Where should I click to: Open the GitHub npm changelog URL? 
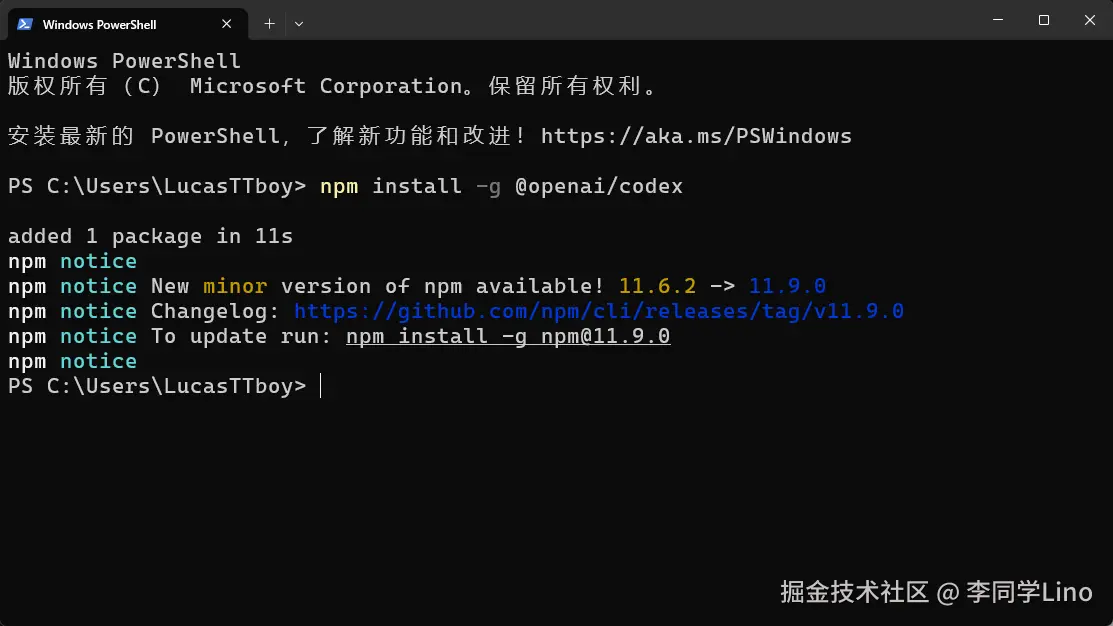click(x=598, y=311)
